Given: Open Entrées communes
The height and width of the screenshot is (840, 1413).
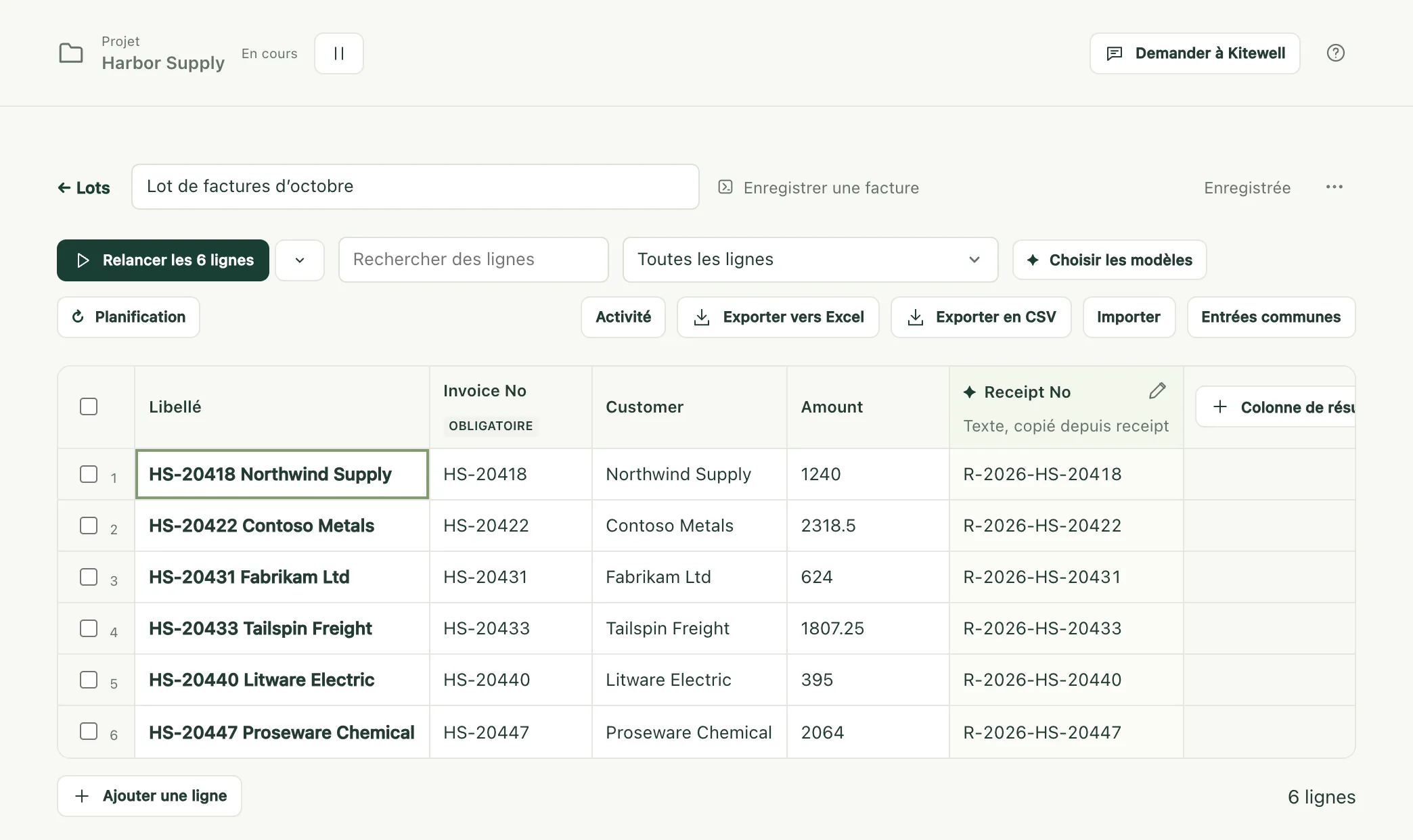Looking at the screenshot, I should coord(1271,317).
